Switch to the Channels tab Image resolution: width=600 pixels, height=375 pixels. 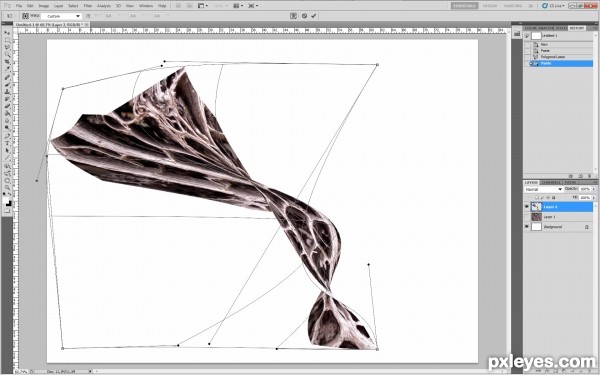pyautogui.click(x=551, y=183)
